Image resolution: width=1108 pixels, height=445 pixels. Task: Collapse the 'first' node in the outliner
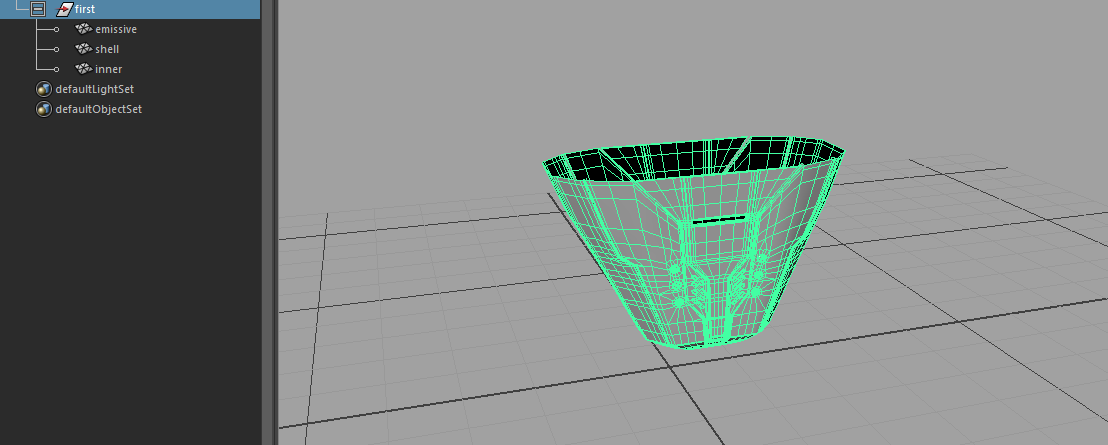tap(38, 9)
